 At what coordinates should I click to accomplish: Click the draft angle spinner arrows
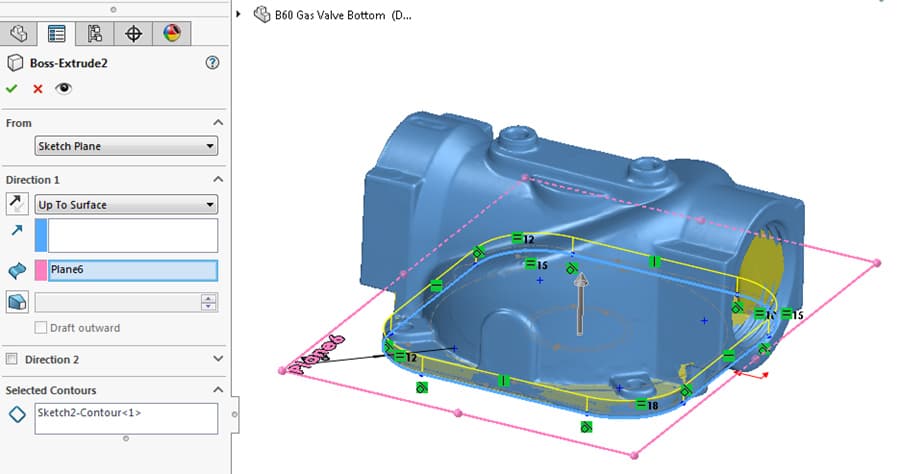coord(209,302)
